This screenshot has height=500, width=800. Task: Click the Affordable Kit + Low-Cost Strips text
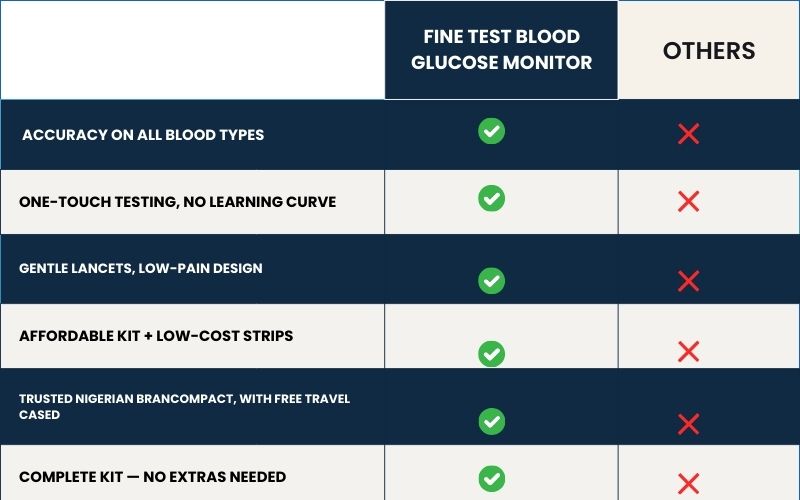(156, 336)
